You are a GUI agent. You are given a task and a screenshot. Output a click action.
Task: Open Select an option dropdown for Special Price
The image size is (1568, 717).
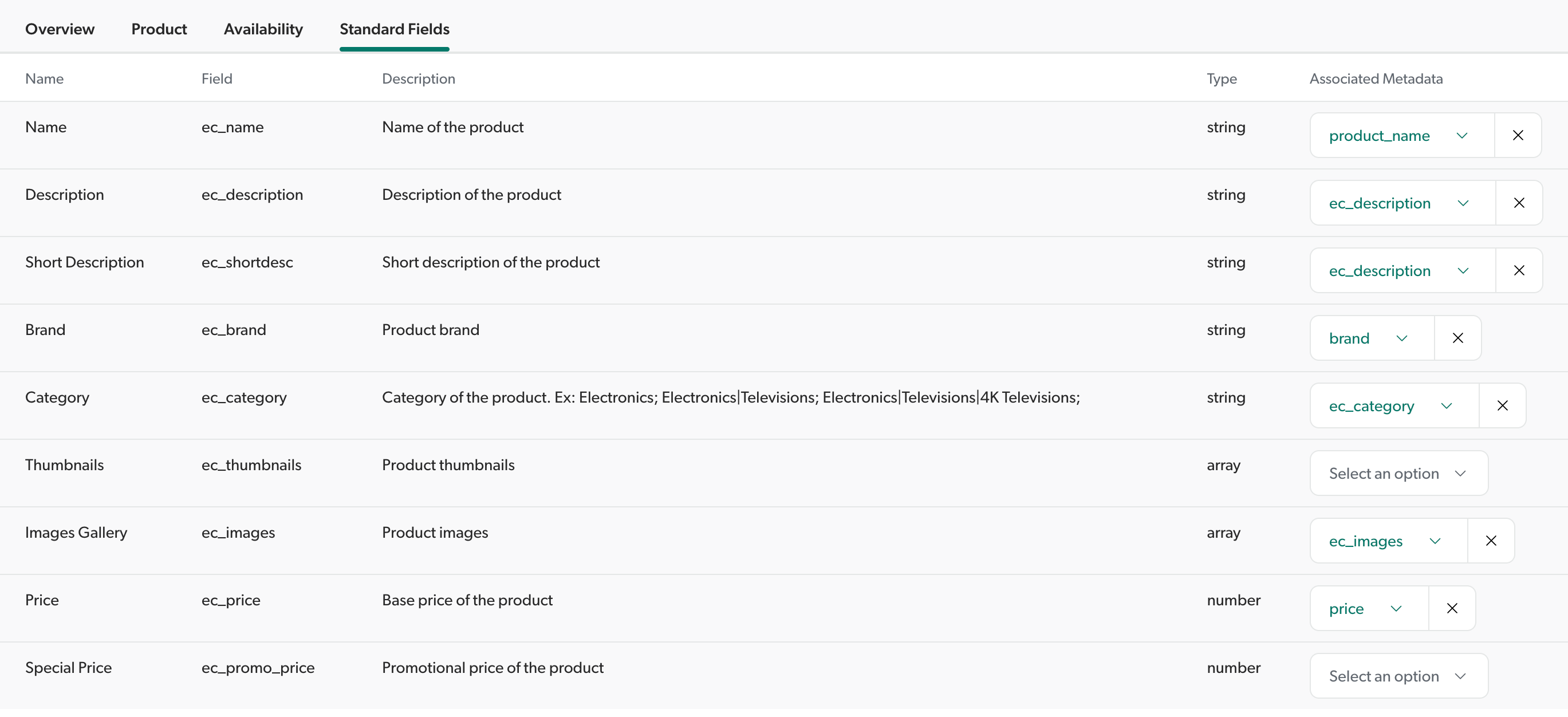click(x=1397, y=675)
